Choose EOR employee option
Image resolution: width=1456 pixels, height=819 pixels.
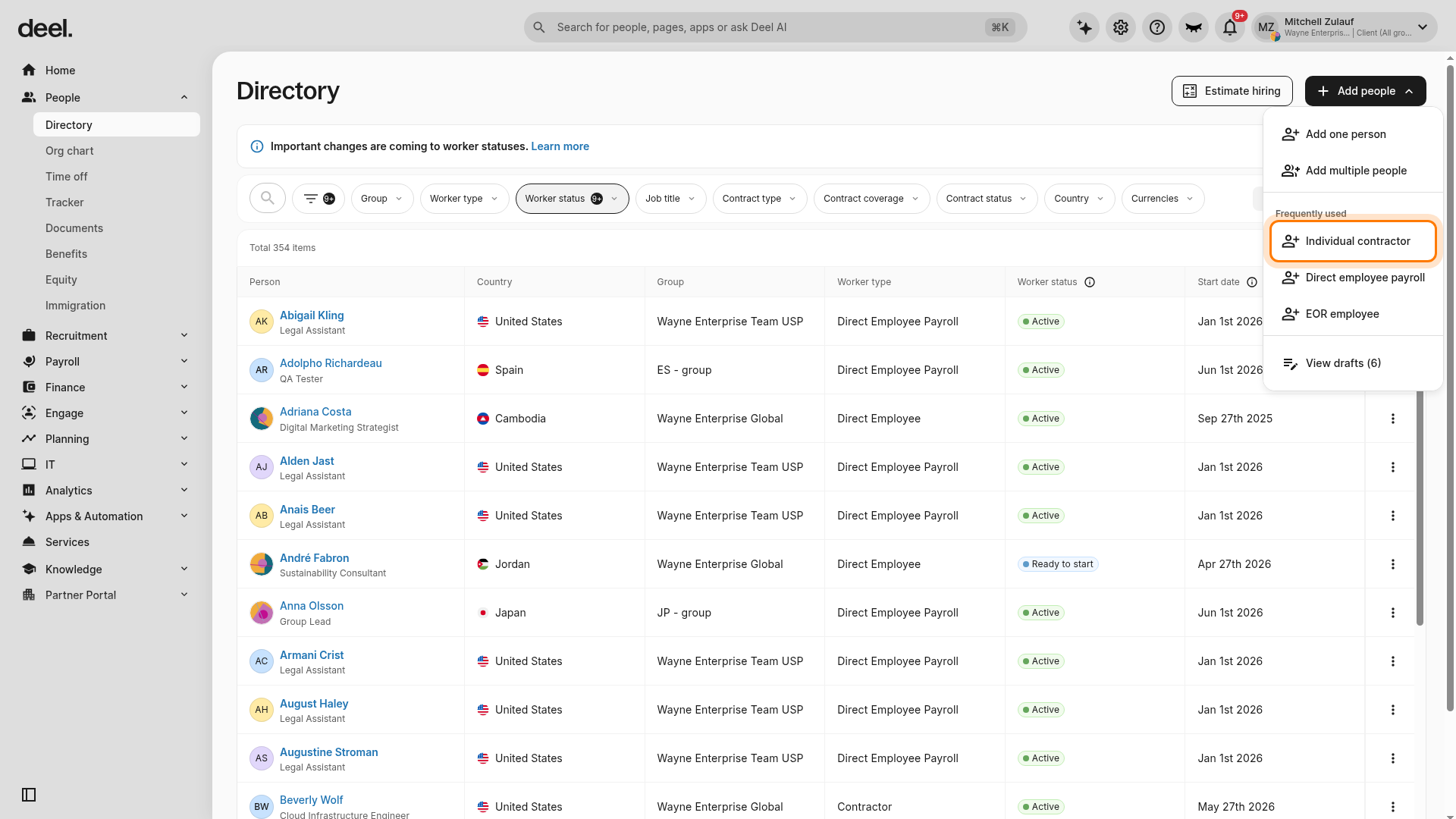(1353, 314)
